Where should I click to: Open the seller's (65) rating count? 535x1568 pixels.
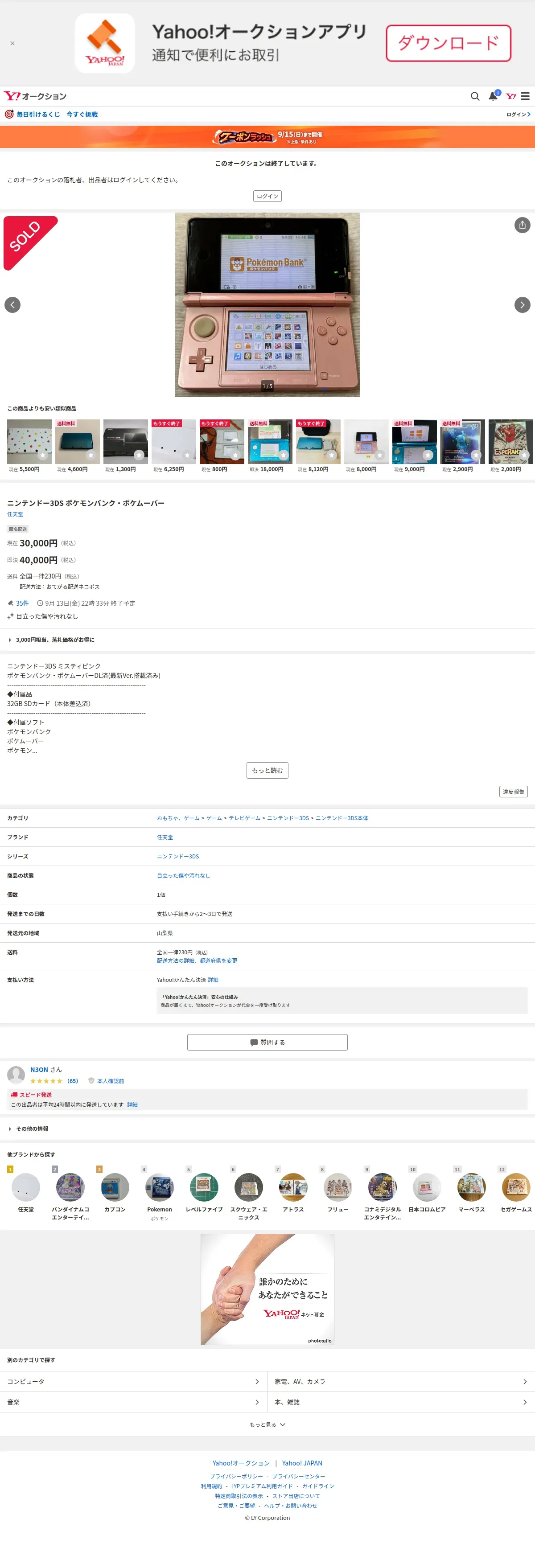(72, 1081)
